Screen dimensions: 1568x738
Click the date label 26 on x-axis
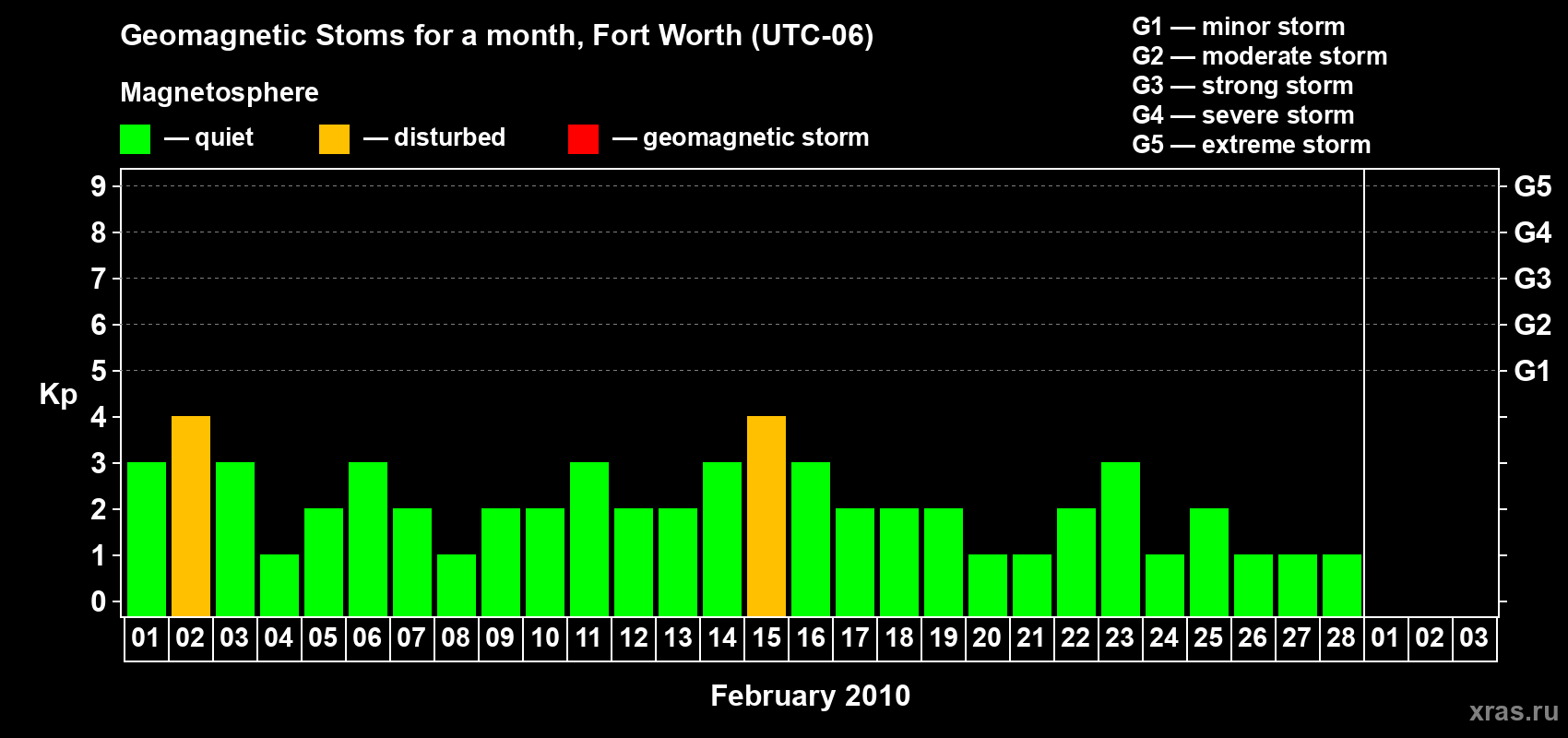[1253, 637]
